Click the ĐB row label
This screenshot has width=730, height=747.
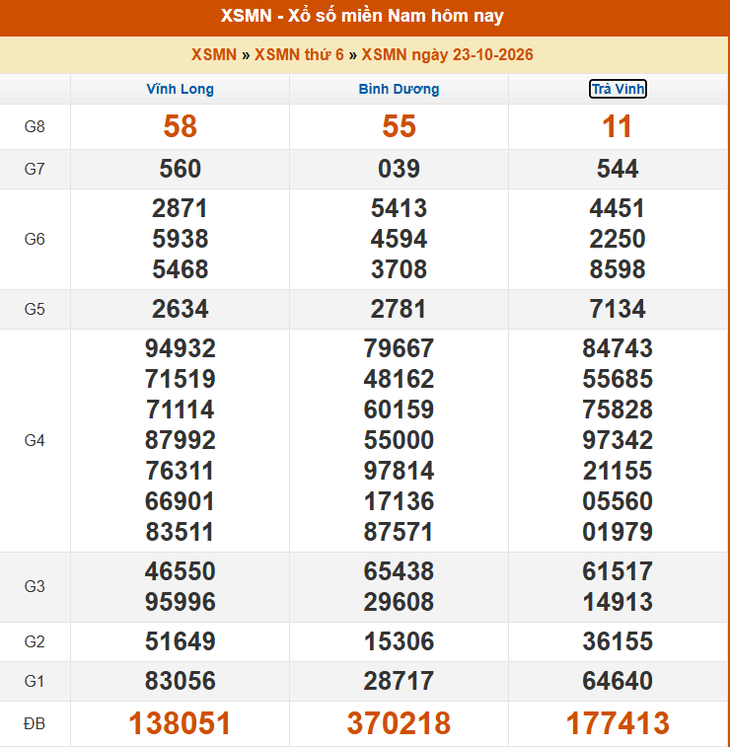click(35, 724)
